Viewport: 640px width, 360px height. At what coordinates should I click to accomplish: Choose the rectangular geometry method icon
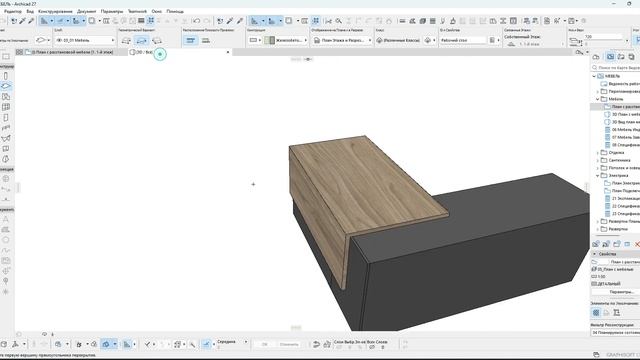point(141,40)
